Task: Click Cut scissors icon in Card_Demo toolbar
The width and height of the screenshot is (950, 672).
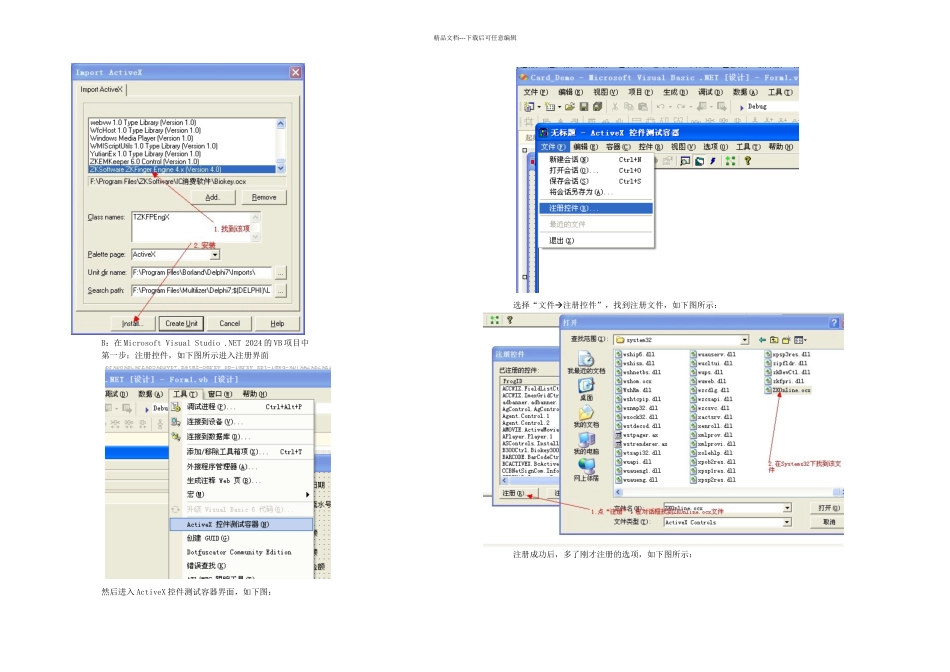Action: coord(615,107)
